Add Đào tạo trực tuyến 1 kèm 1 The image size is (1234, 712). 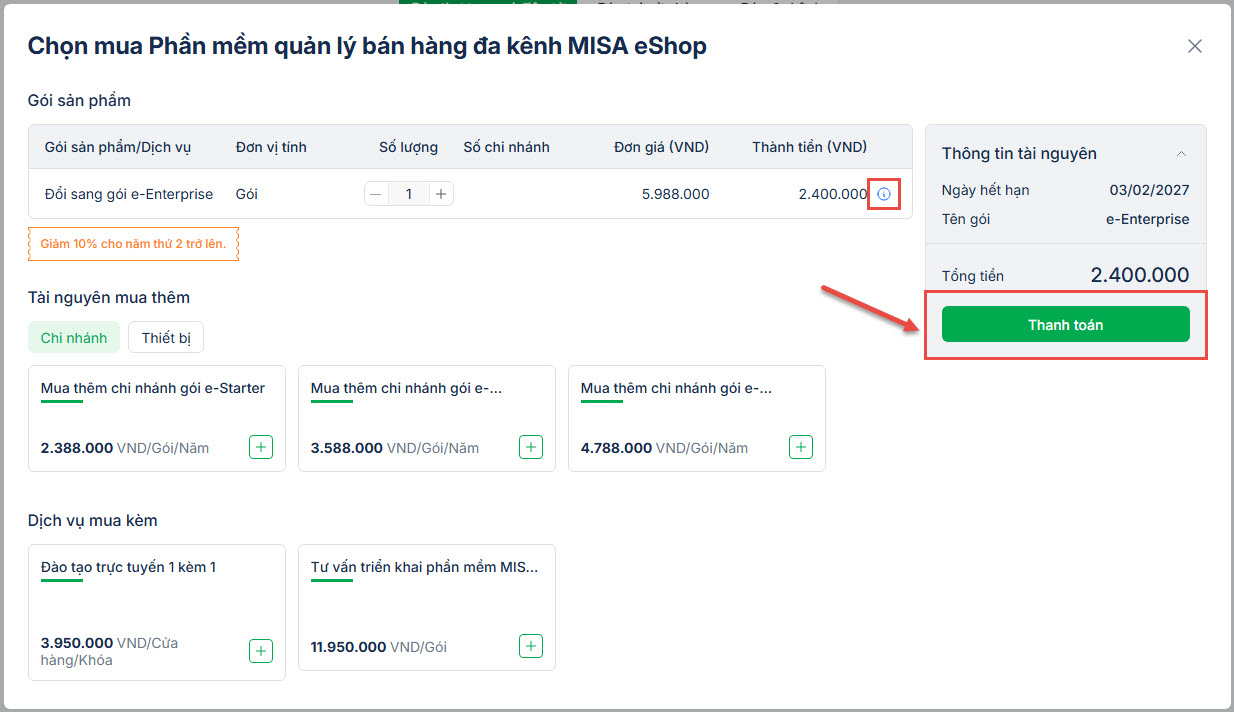[x=261, y=651]
